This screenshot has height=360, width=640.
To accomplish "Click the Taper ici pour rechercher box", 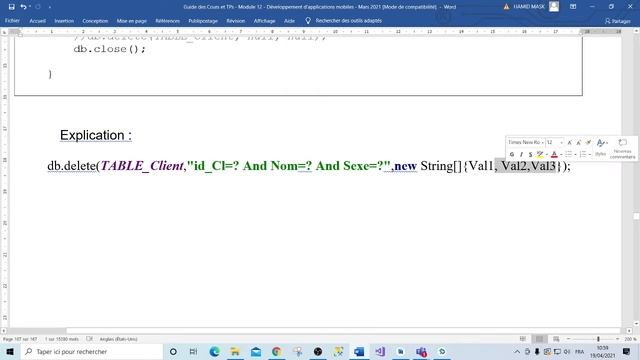I will coord(91,351).
